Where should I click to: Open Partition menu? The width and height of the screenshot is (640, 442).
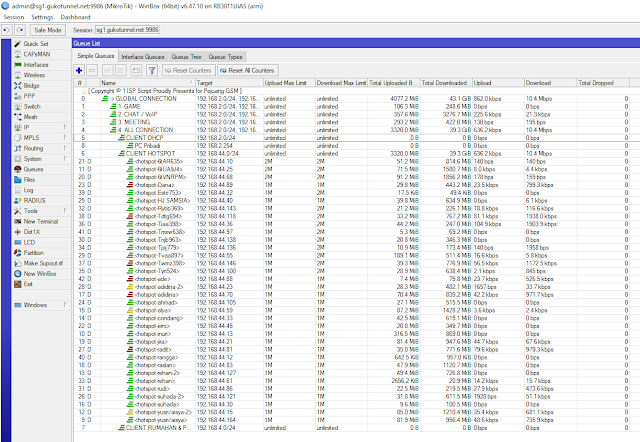click(33, 253)
